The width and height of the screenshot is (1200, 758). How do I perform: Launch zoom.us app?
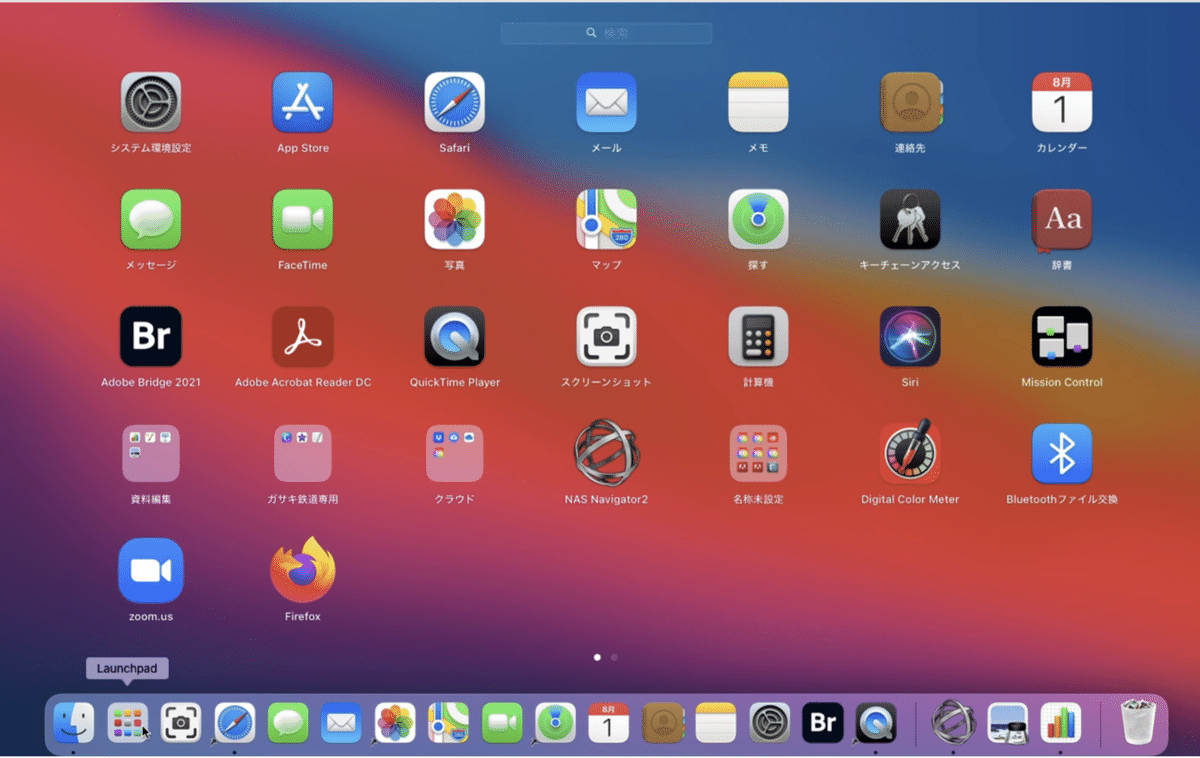point(151,570)
